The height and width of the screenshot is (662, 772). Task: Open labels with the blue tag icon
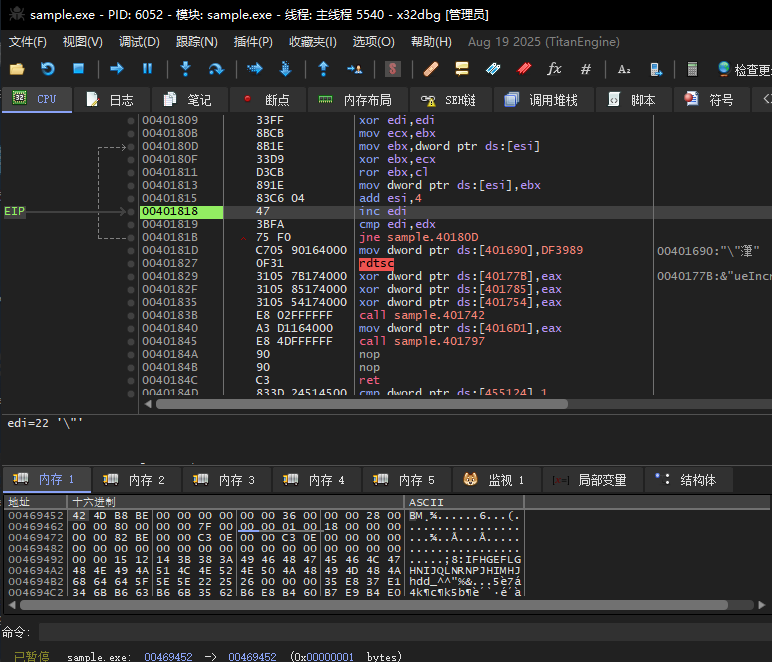pos(493,69)
